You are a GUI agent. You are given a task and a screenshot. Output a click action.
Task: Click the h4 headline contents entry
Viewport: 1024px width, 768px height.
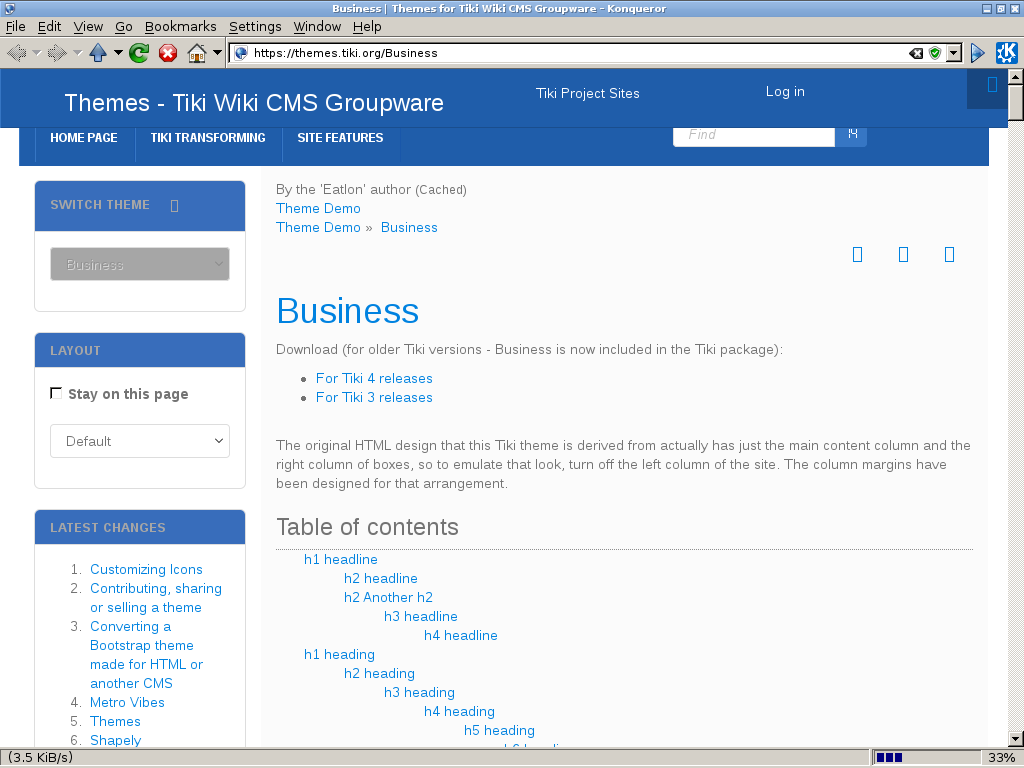(x=460, y=635)
